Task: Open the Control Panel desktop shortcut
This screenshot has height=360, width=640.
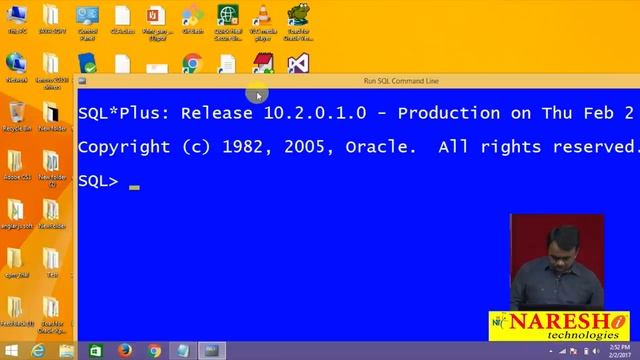Action: point(87,22)
